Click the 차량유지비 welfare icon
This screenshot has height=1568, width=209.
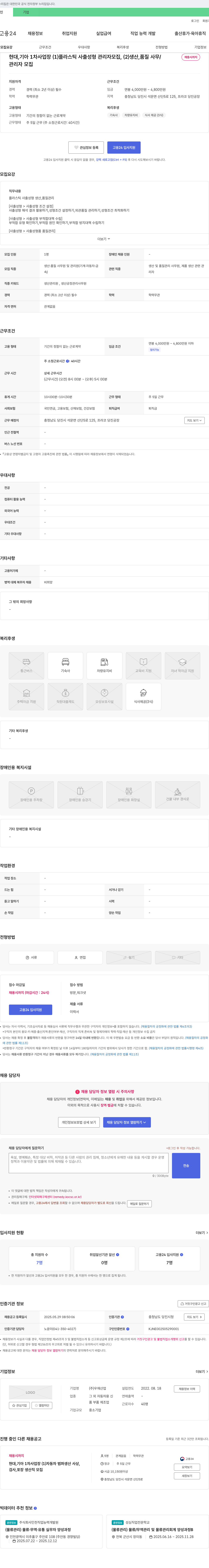pos(104,666)
